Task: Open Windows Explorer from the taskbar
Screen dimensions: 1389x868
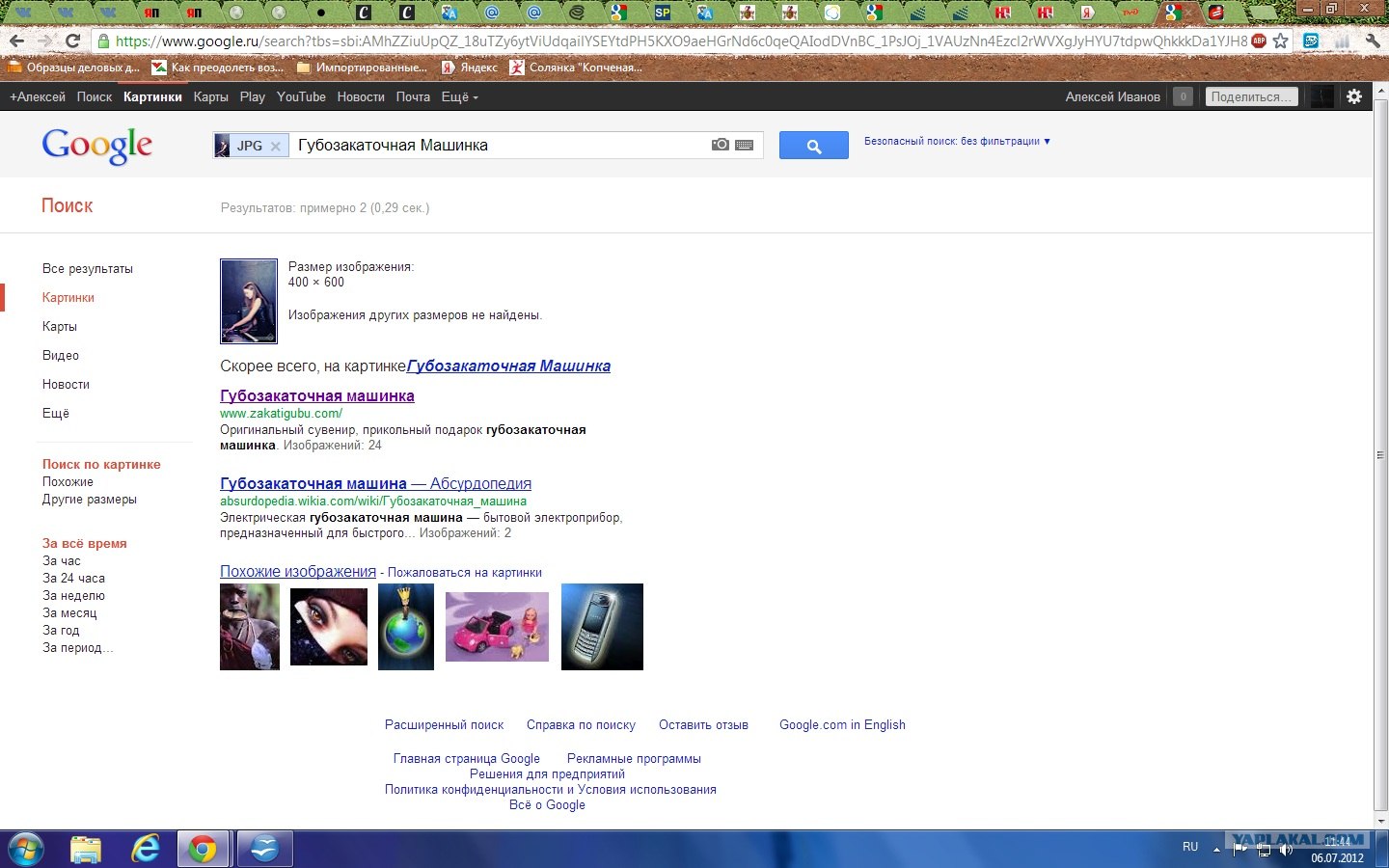Action: [x=86, y=849]
